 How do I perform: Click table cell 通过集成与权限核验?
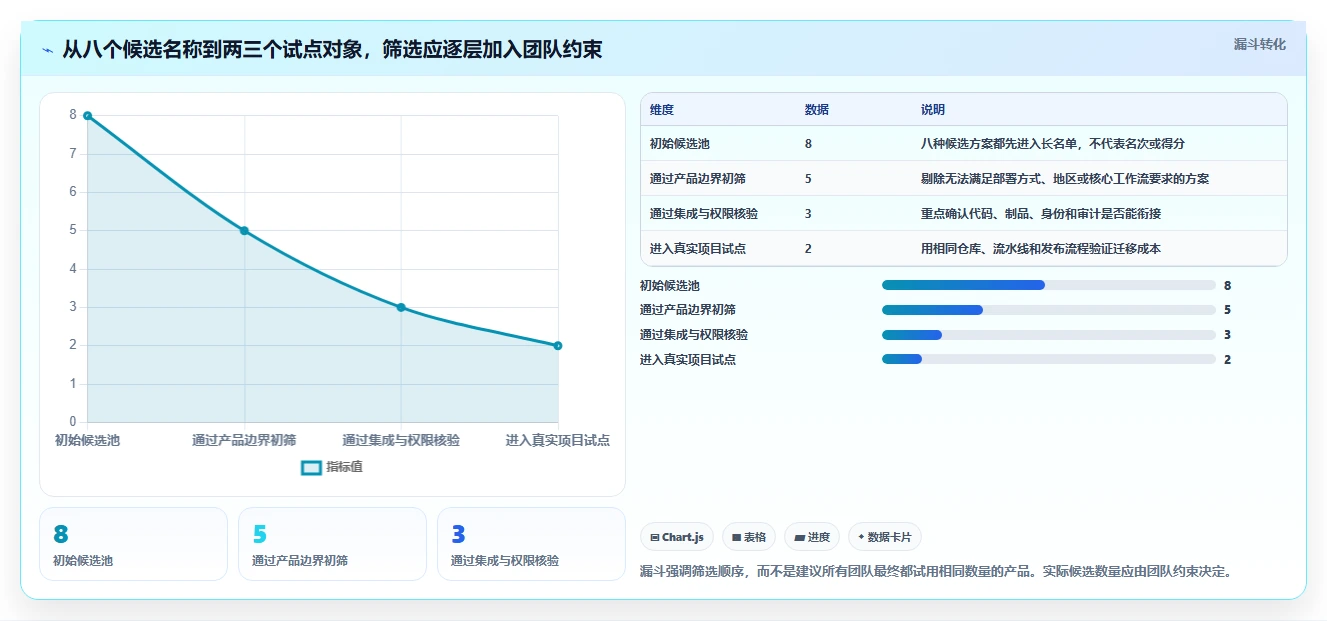(704, 214)
